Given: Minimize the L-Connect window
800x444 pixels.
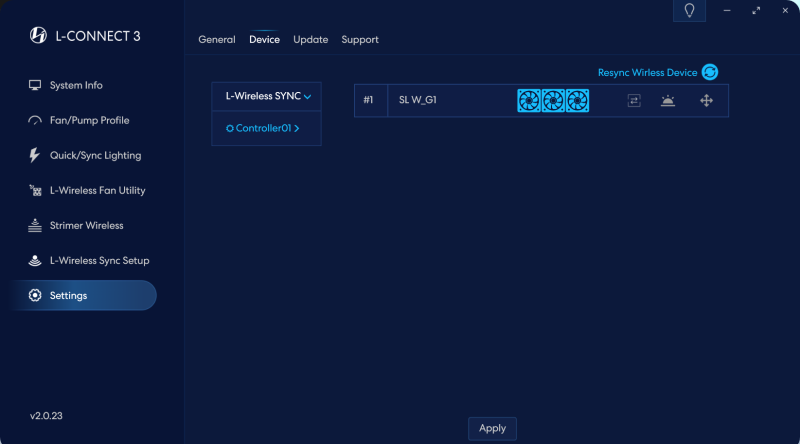Looking at the screenshot, I should (x=727, y=10).
